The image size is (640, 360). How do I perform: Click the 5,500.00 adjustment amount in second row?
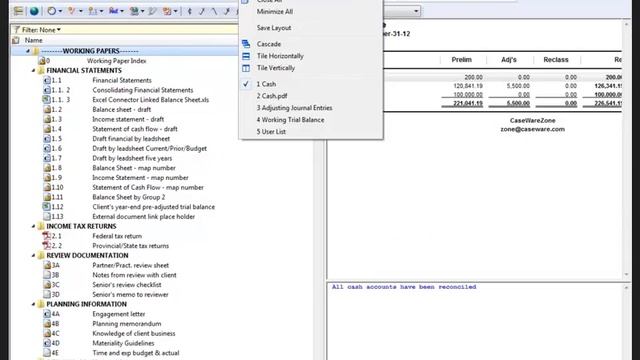click(x=518, y=86)
